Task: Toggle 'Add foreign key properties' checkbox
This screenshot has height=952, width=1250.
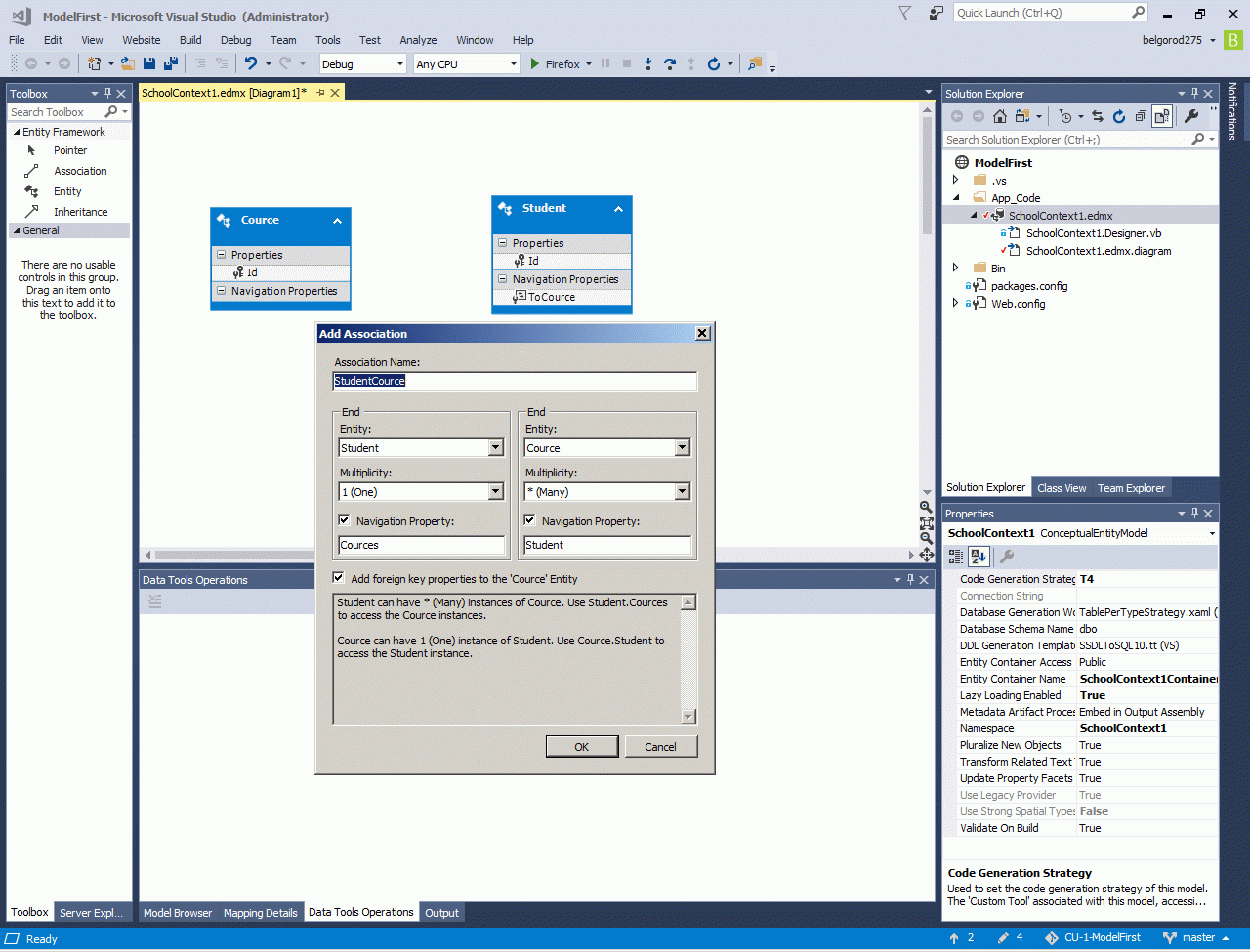Action: point(339,578)
